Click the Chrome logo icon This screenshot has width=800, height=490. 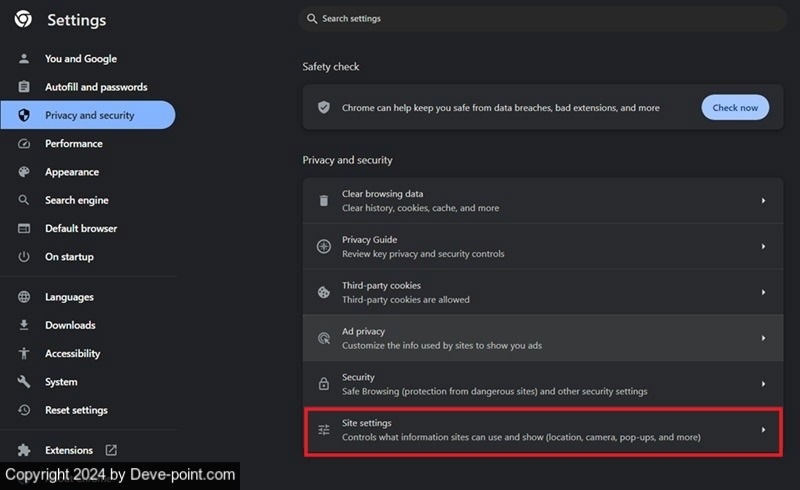point(23,19)
